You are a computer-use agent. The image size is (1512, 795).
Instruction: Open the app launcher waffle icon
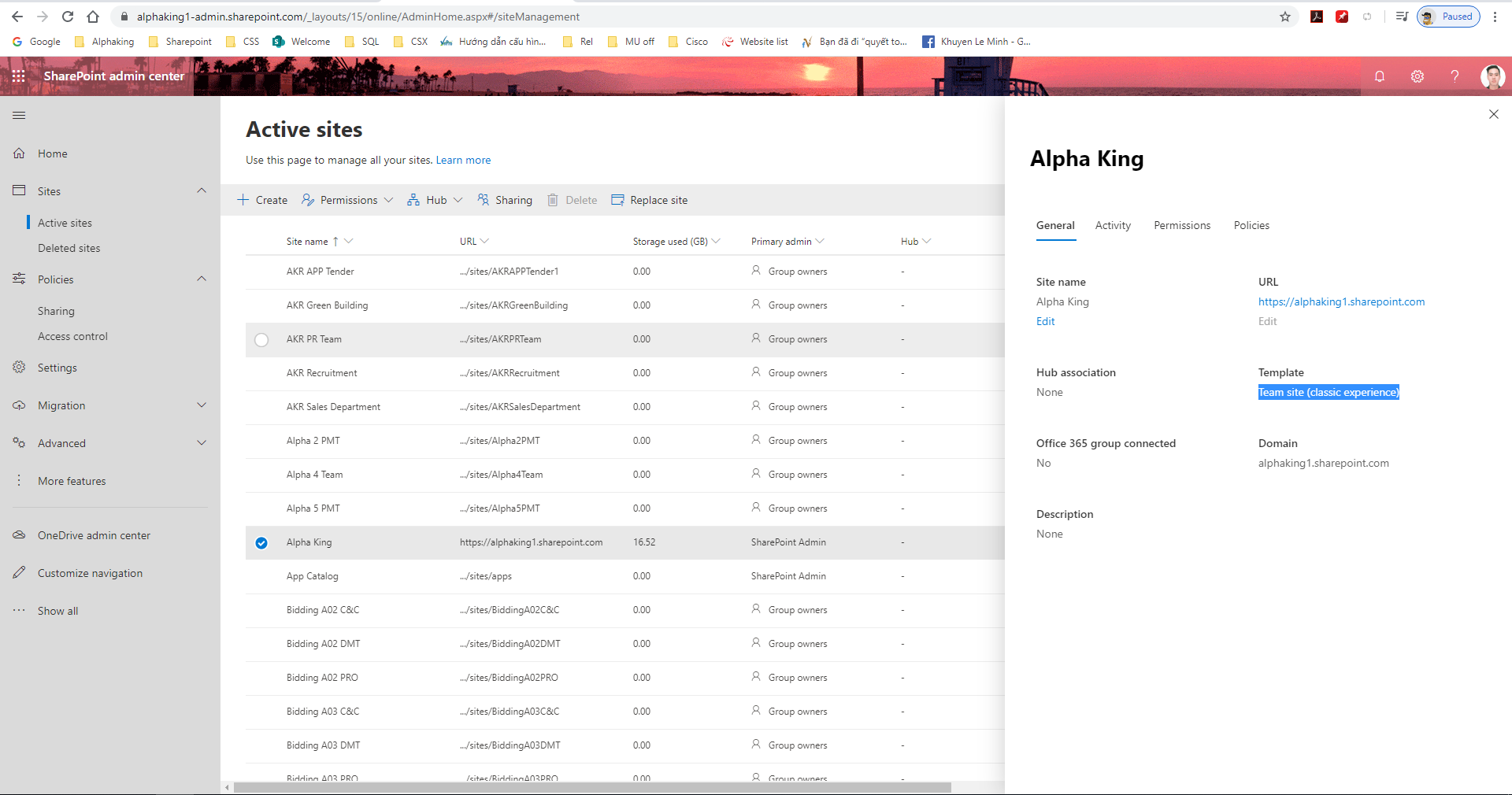19,76
